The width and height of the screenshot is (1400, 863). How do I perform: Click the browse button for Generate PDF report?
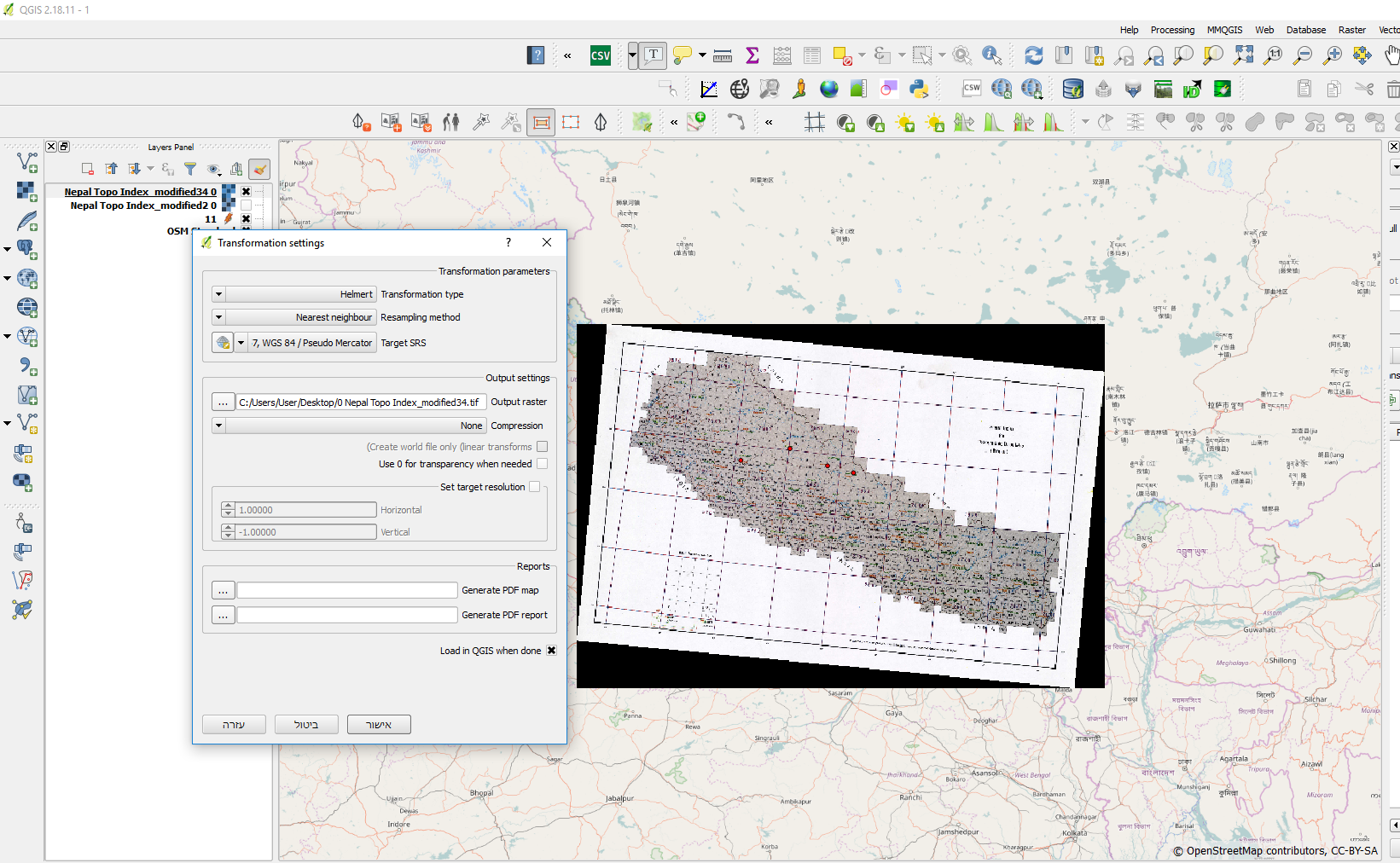223,615
